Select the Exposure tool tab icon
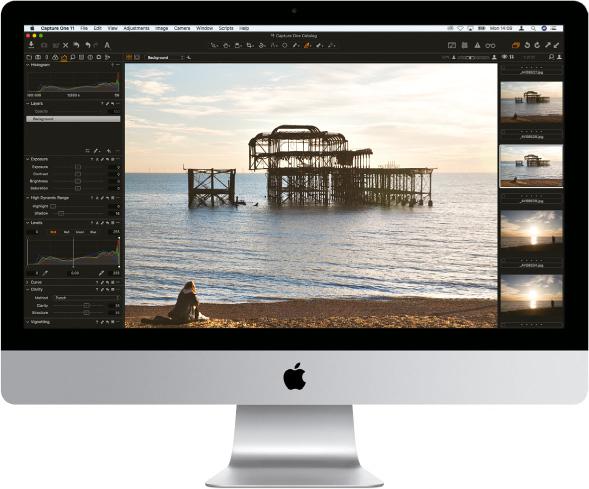The height and width of the screenshot is (489, 589). tap(64, 57)
